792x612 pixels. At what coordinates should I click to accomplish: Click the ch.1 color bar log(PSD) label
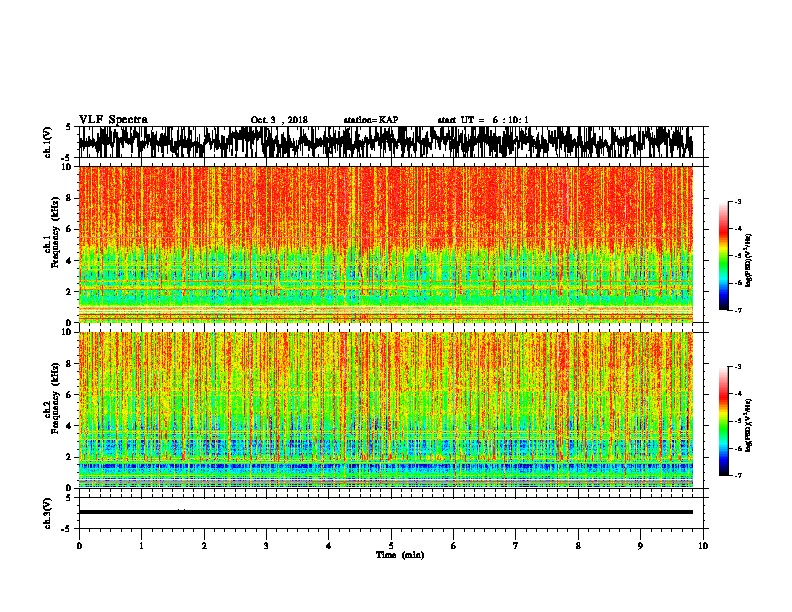[x=748, y=260]
